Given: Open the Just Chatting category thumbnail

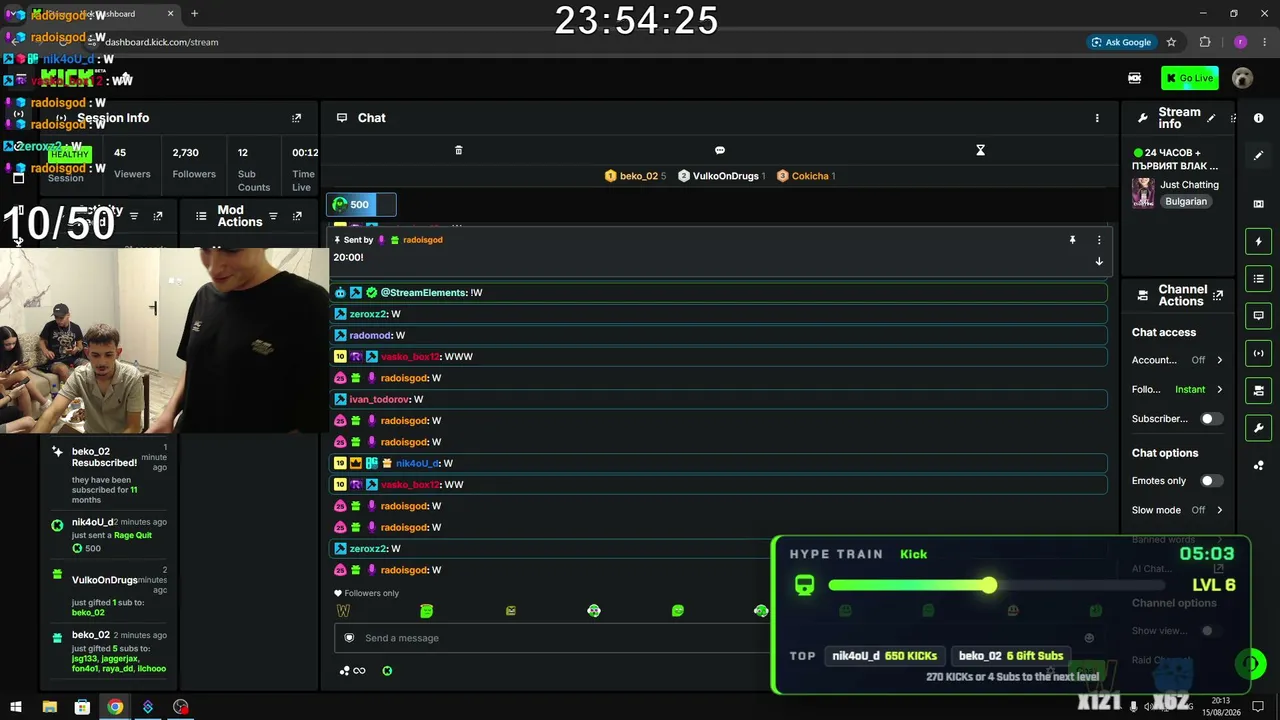Looking at the screenshot, I should 1143,193.
